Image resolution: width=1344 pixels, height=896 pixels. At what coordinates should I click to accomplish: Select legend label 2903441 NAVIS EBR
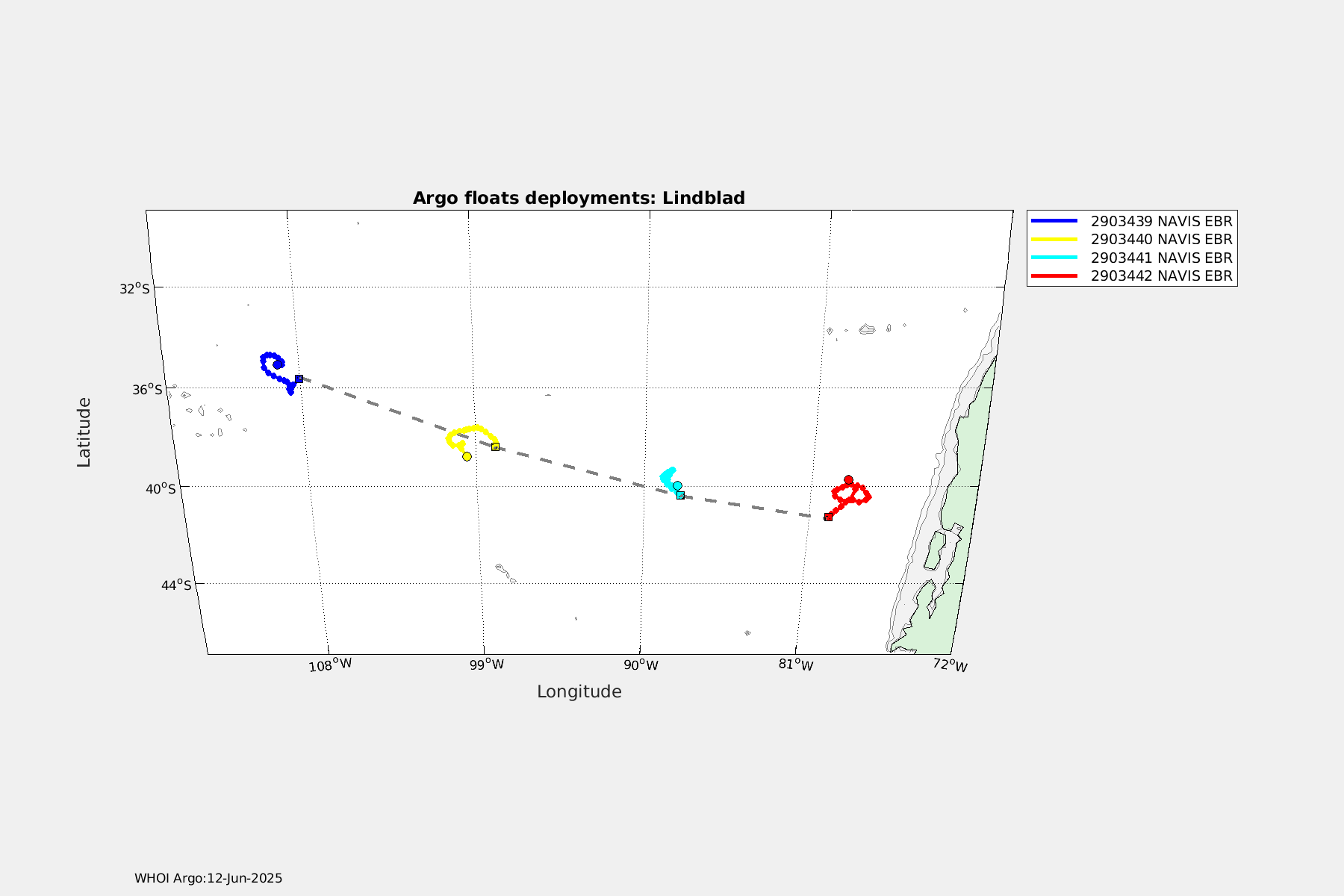point(1161,258)
